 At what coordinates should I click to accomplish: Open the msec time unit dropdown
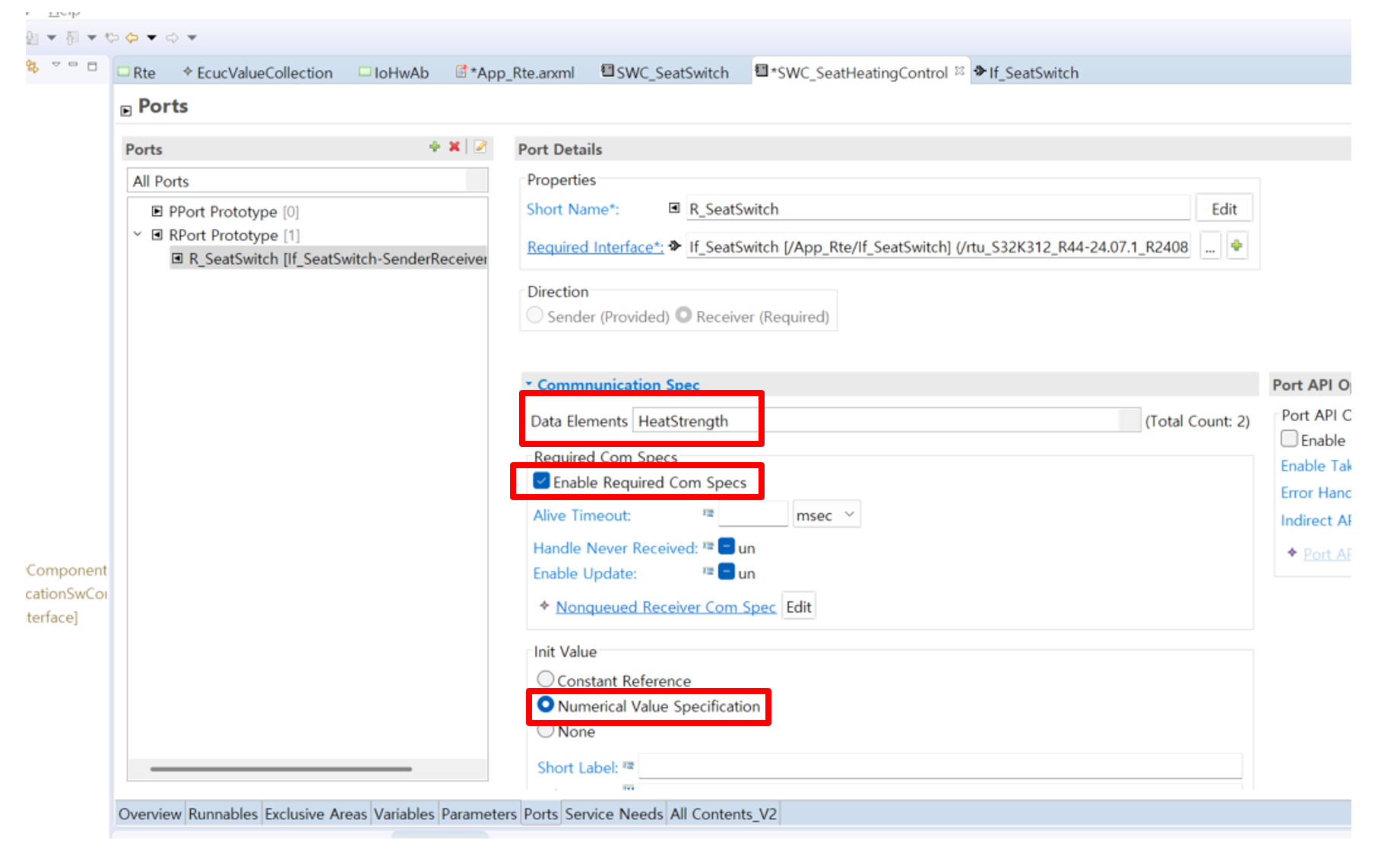point(826,515)
